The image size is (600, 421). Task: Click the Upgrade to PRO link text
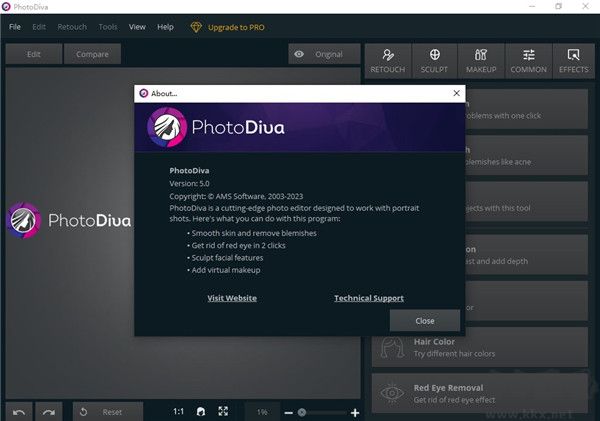(236, 28)
